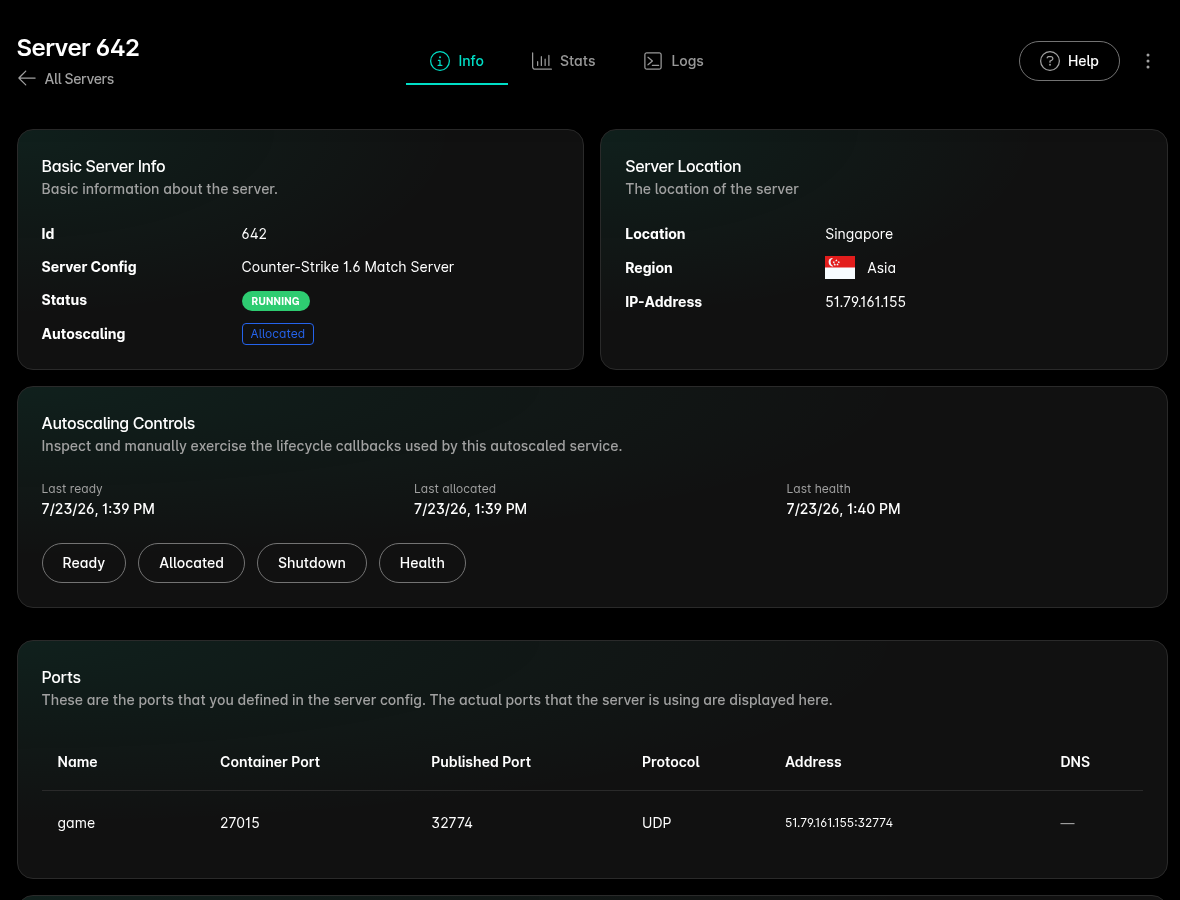The image size is (1180, 900).
Task: Click the Address column header
Action: pos(813,762)
